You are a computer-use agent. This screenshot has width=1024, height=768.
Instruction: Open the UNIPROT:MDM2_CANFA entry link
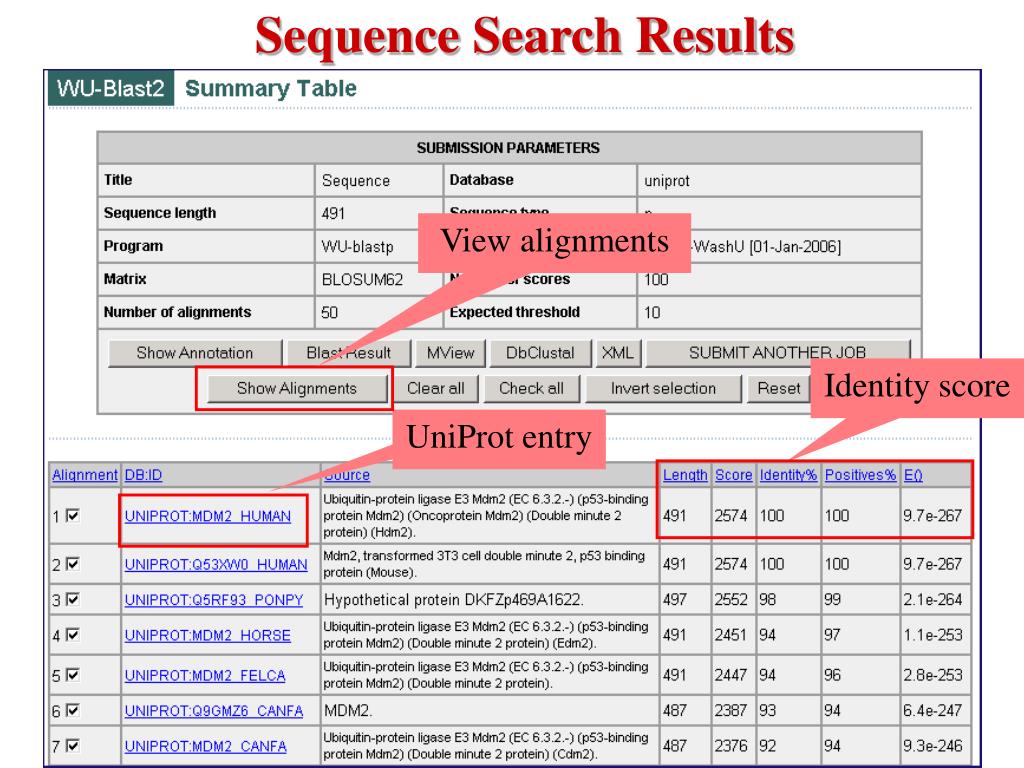click(x=206, y=746)
